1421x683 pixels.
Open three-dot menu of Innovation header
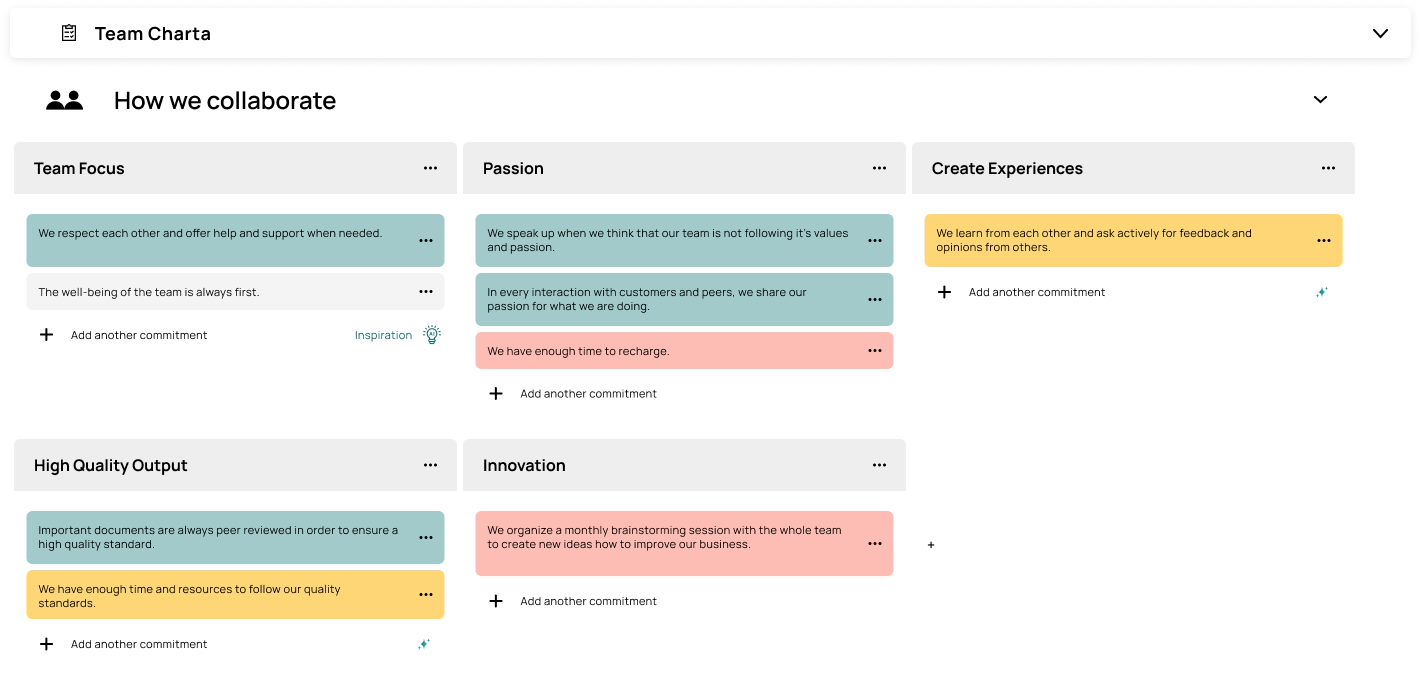879,465
